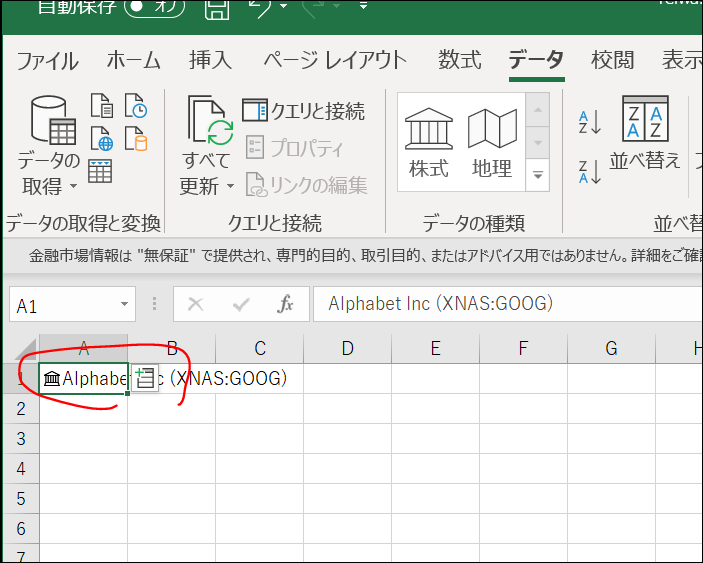The height and width of the screenshot is (563, 703).
Task: Open Customize Quick Access Toolbar dropdown
Action: pyautogui.click(x=363, y=6)
